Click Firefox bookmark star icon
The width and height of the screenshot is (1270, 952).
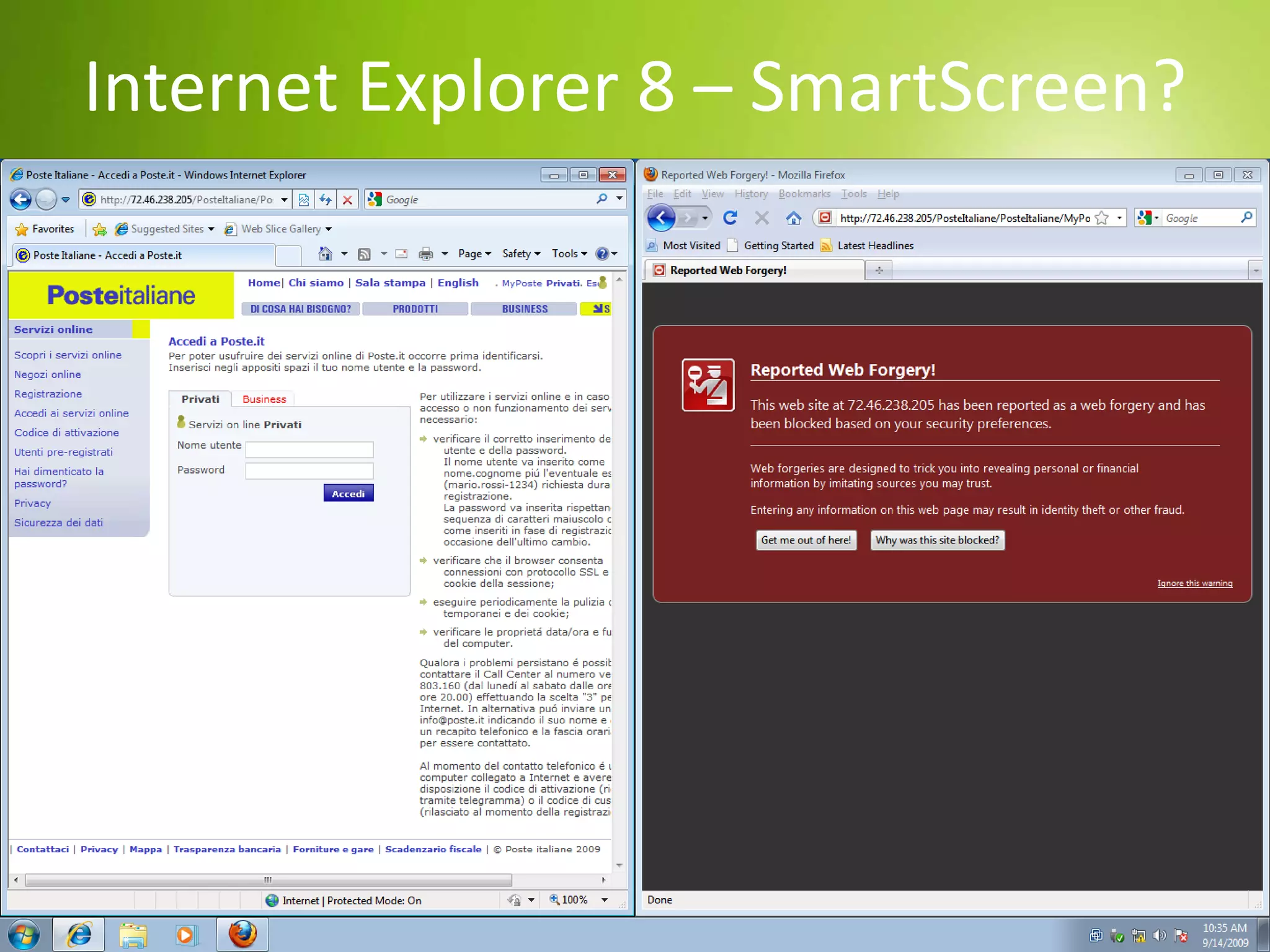click(x=1101, y=218)
